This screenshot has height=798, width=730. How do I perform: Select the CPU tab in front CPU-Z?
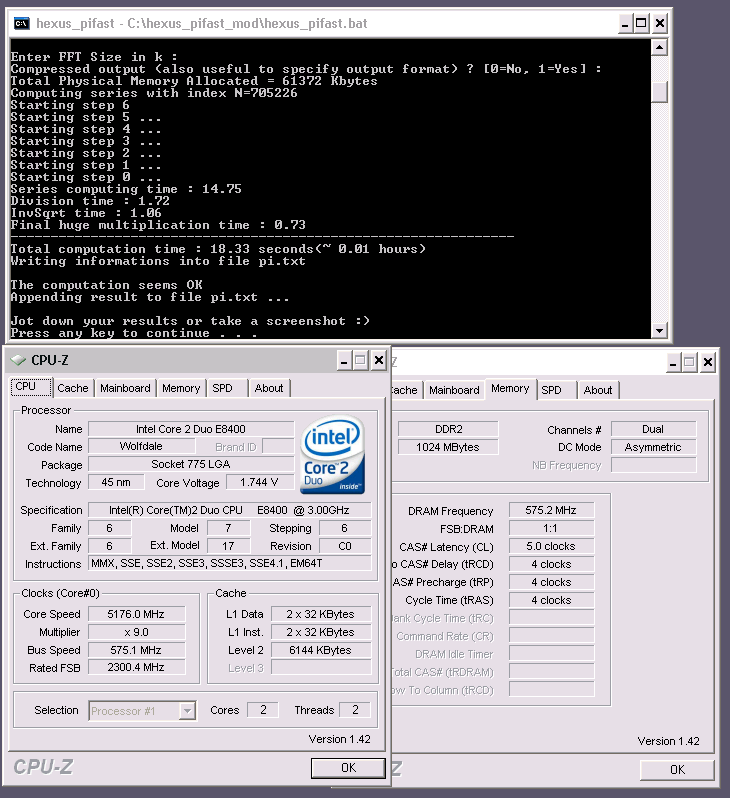(31, 387)
